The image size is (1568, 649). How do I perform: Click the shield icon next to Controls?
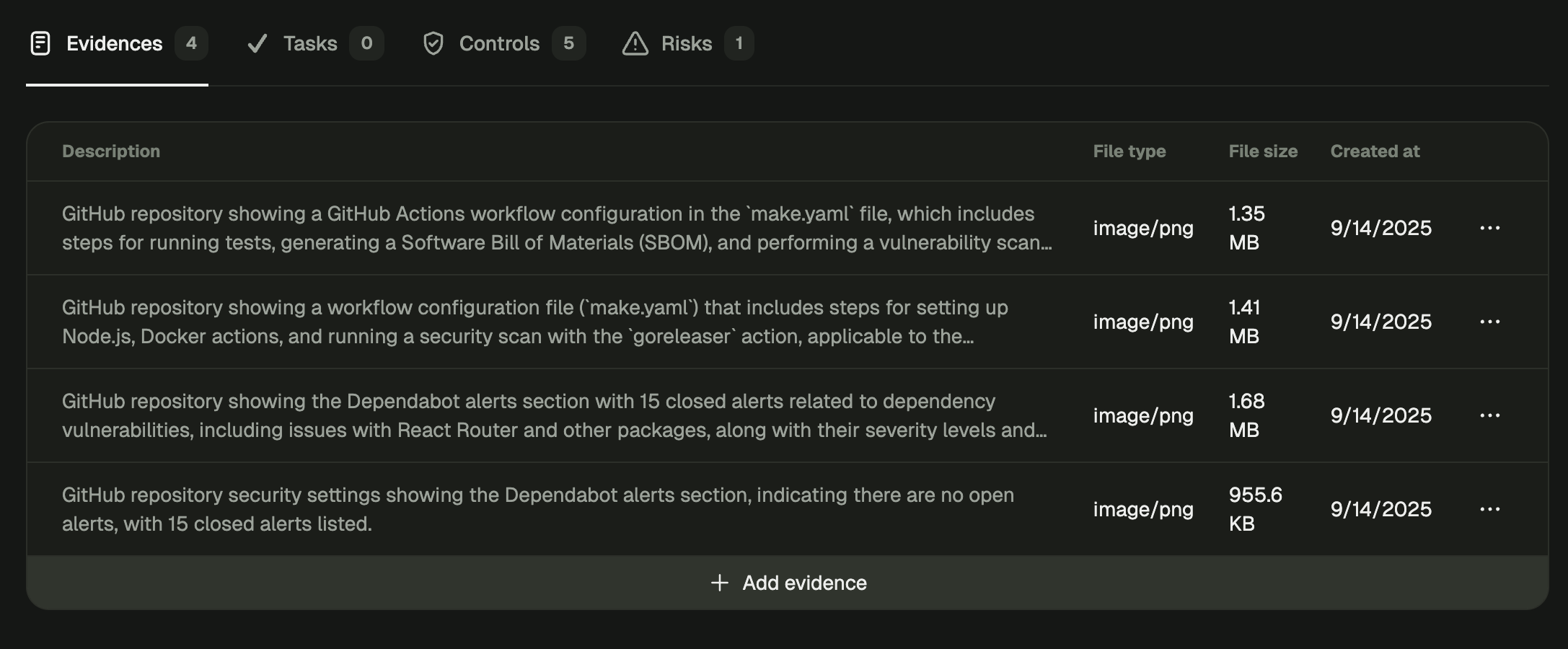click(433, 44)
